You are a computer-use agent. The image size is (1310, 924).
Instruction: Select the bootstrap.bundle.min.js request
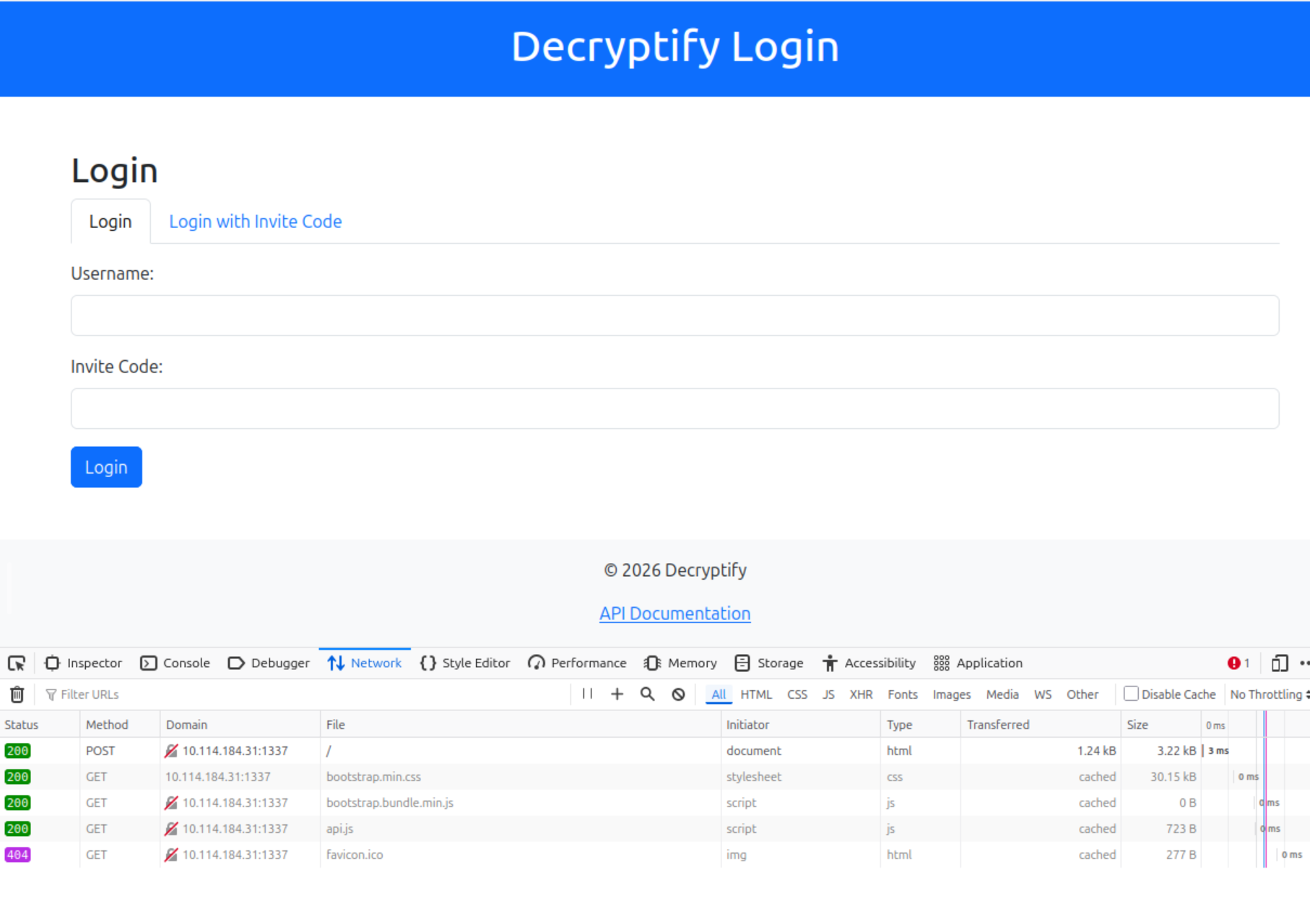tap(655, 803)
